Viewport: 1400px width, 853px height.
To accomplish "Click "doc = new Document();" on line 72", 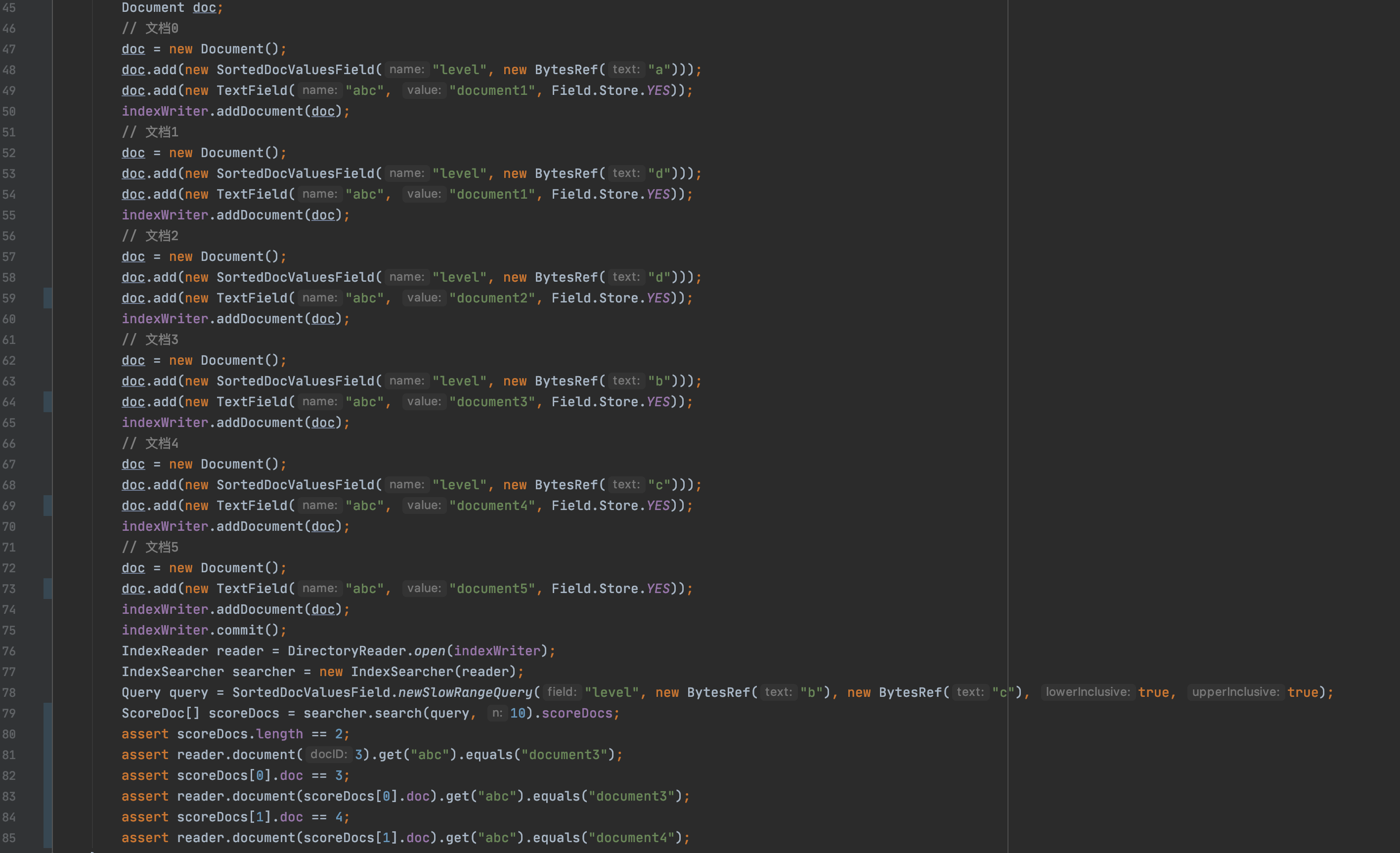I will tap(204, 568).
